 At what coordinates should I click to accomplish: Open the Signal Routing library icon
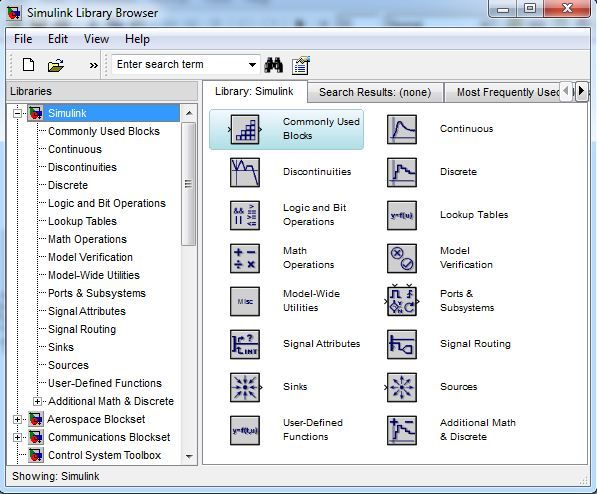tap(402, 345)
